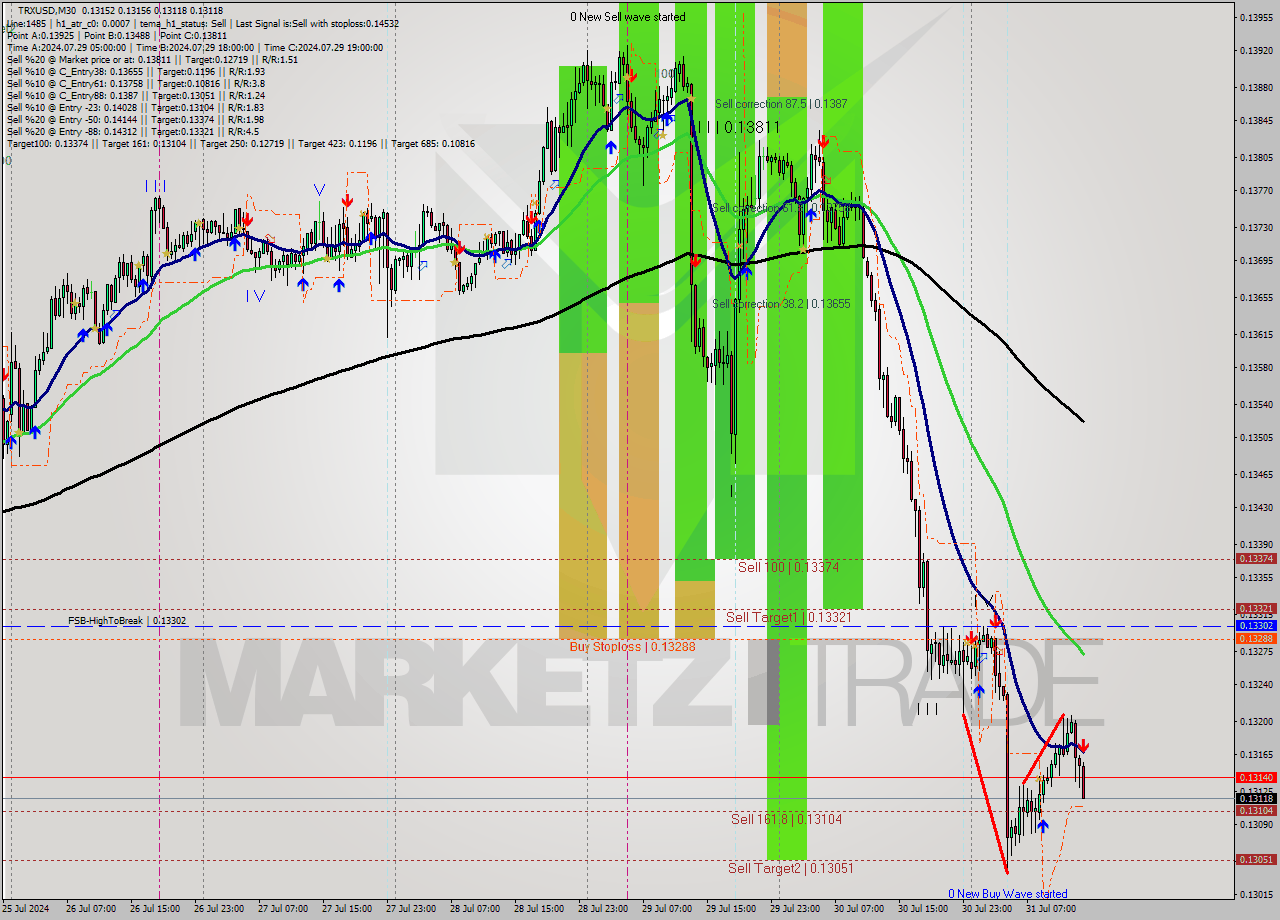
Task: Click the 0.13104 price tag on axis
Action: 1256,811
